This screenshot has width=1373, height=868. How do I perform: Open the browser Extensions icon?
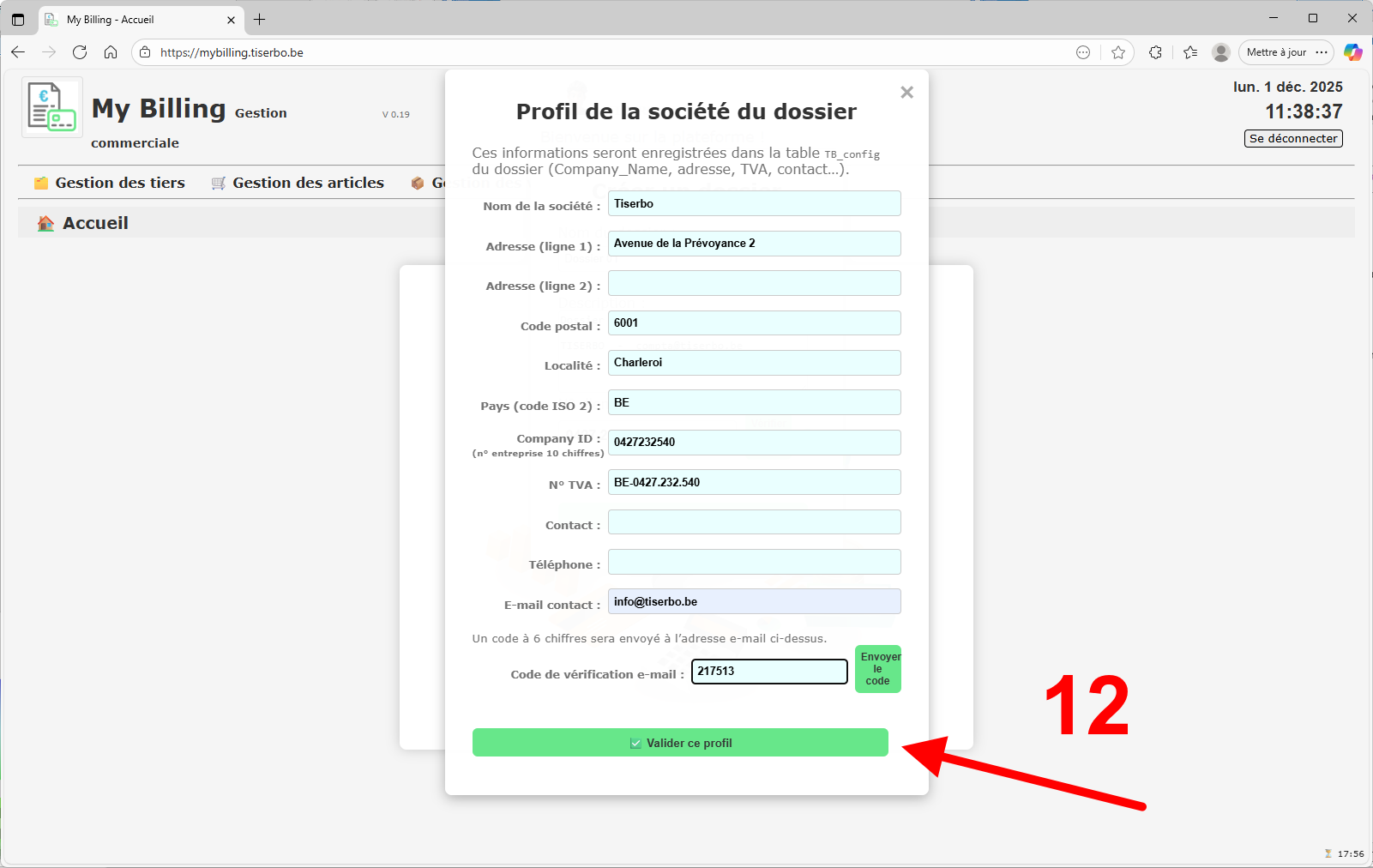pos(1155,52)
